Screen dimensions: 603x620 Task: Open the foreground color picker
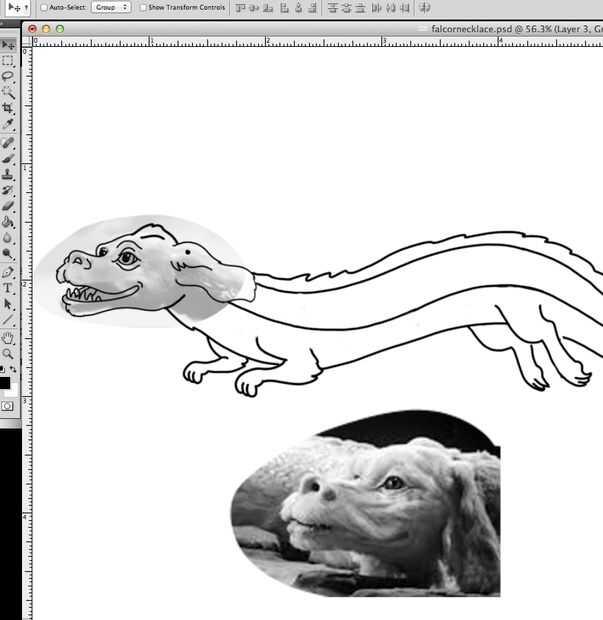(4, 382)
